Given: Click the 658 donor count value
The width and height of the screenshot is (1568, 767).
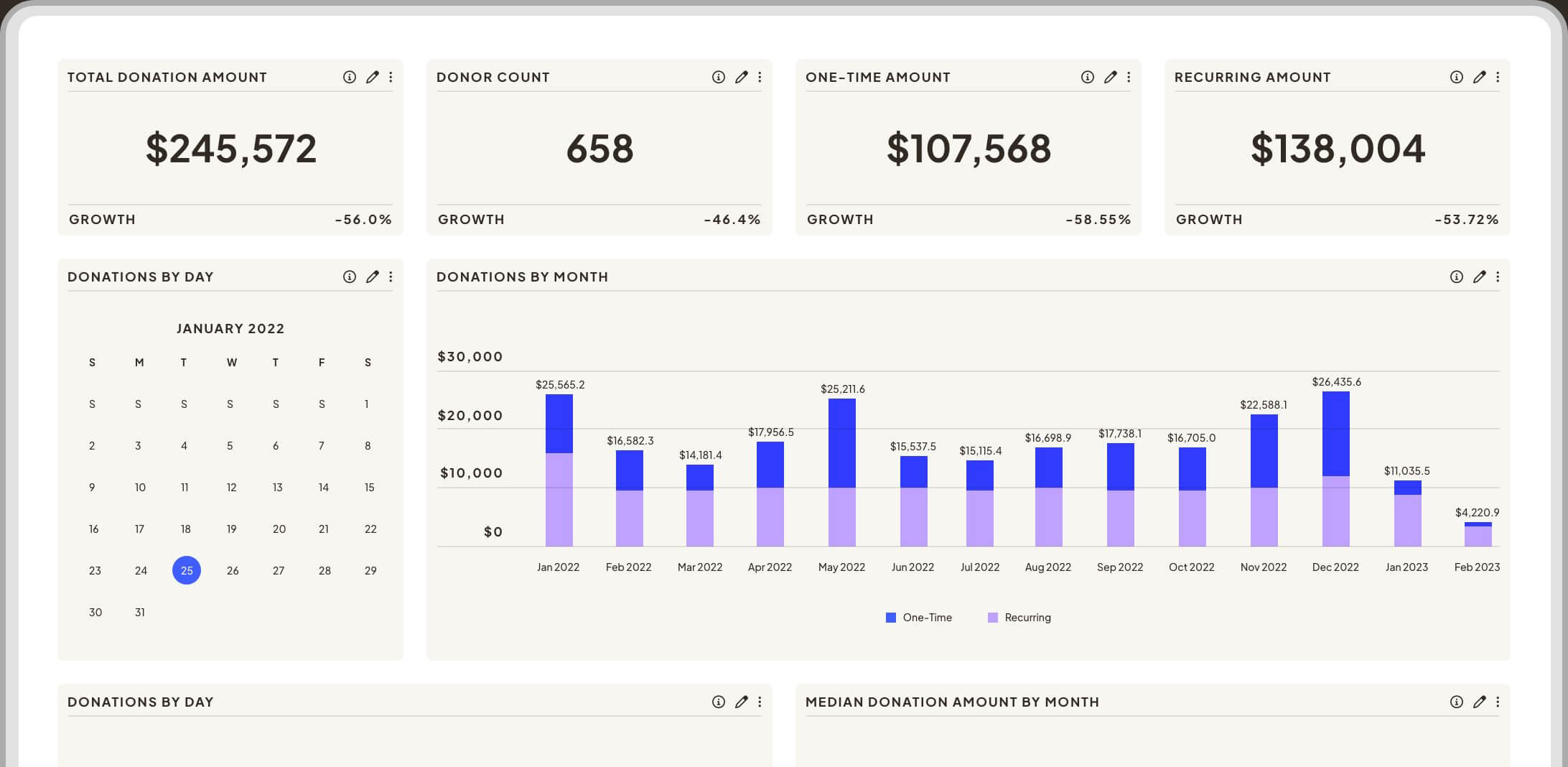Looking at the screenshot, I should [599, 149].
